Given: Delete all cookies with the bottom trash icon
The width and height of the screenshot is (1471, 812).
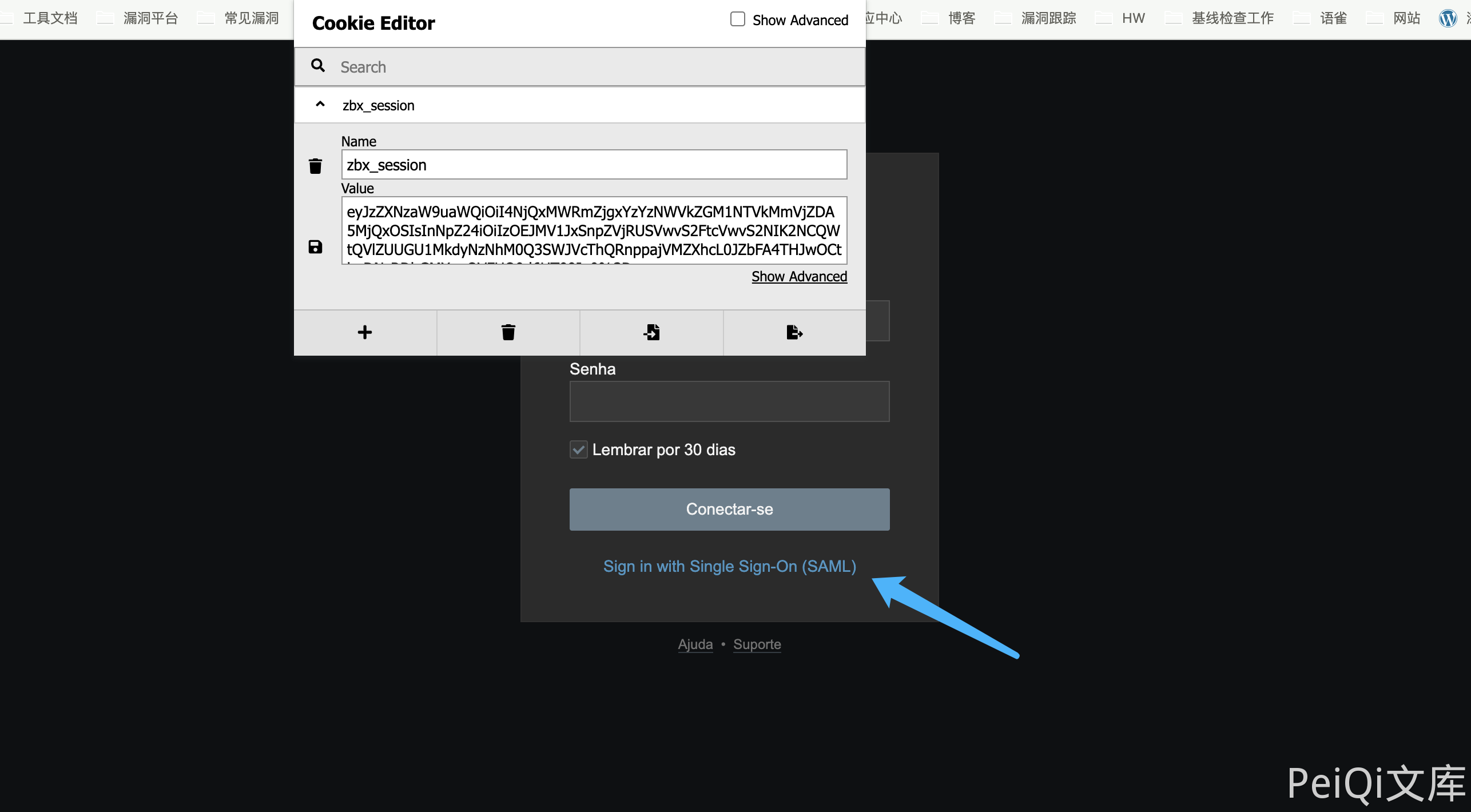Looking at the screenshot, I should point(508,332).
